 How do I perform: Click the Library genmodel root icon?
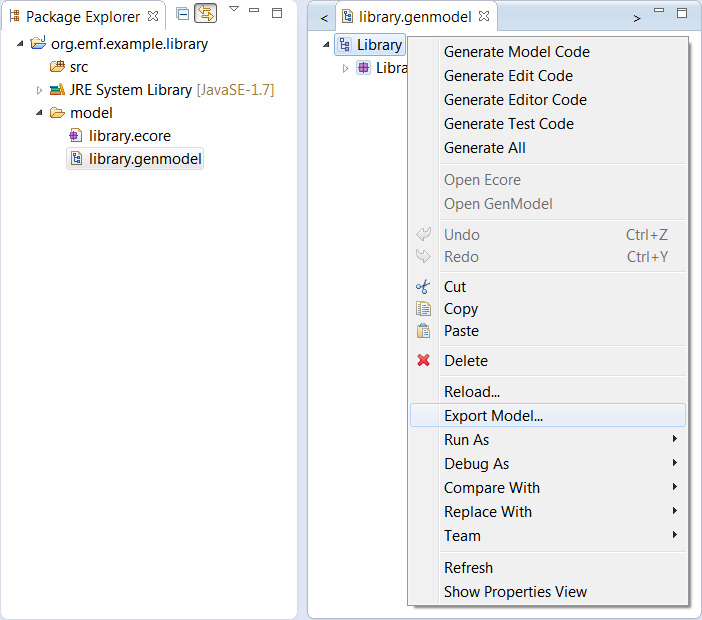tap(345, 45)
